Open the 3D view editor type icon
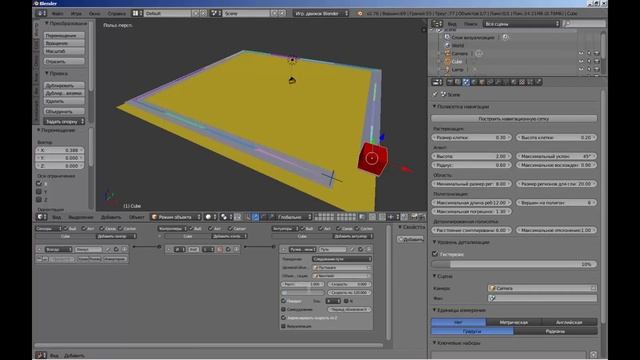640x360 pixels. (42, 217)
